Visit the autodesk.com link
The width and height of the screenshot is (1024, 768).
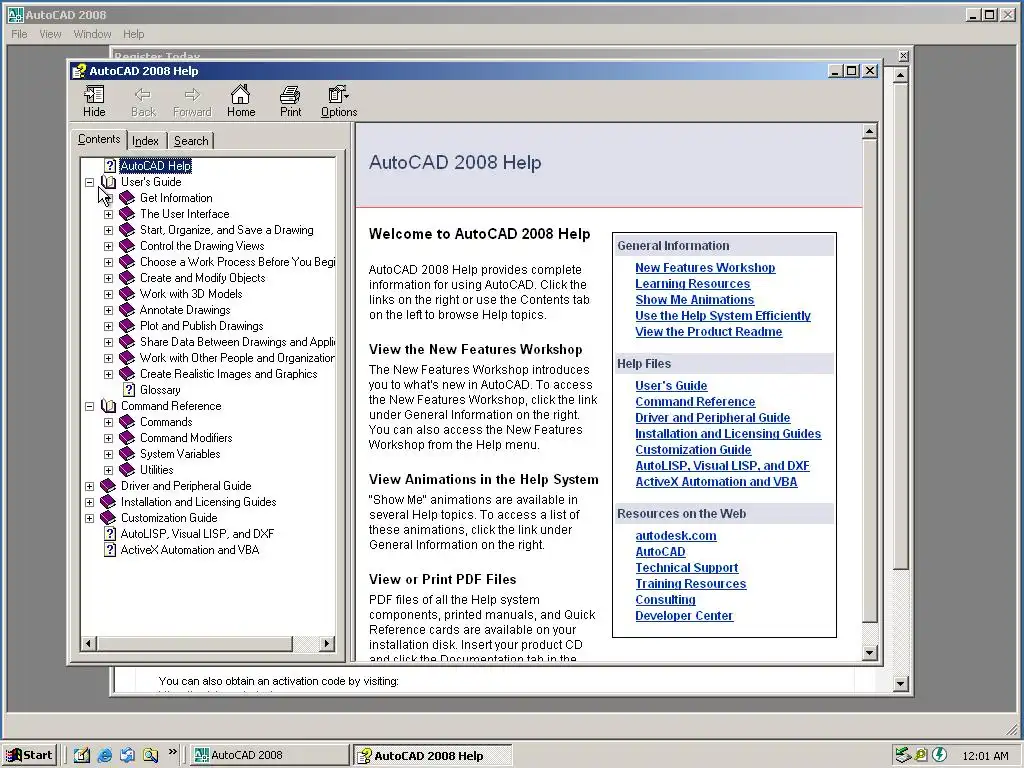tap(676, 536)
